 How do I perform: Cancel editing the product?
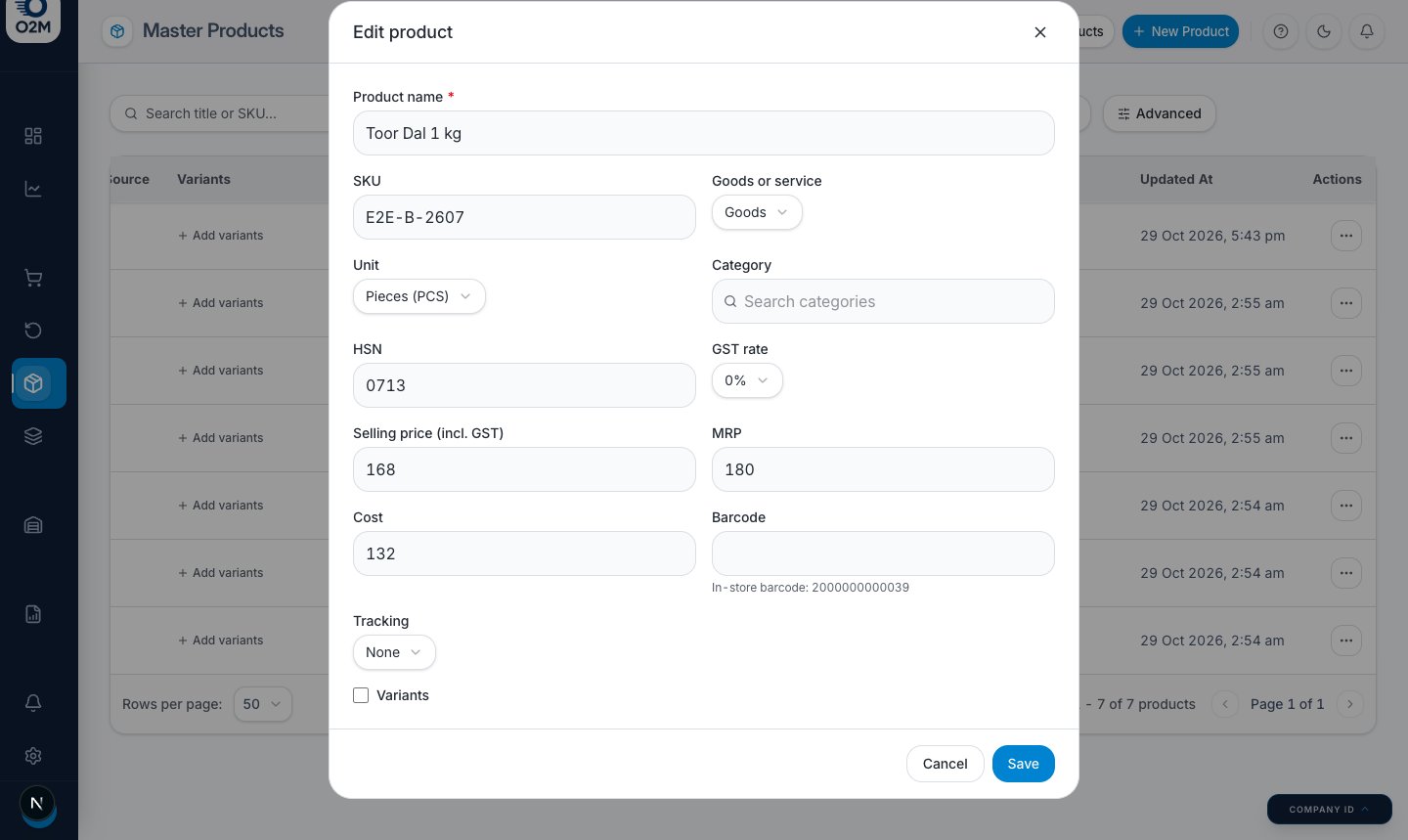945,764
